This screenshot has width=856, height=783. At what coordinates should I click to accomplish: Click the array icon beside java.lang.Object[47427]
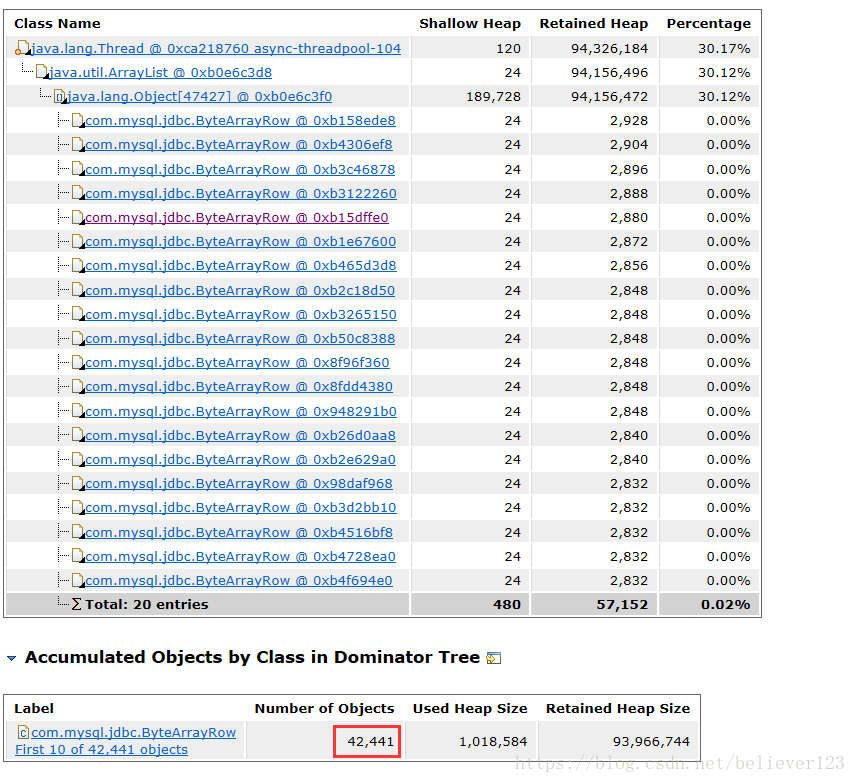[59, 97]
